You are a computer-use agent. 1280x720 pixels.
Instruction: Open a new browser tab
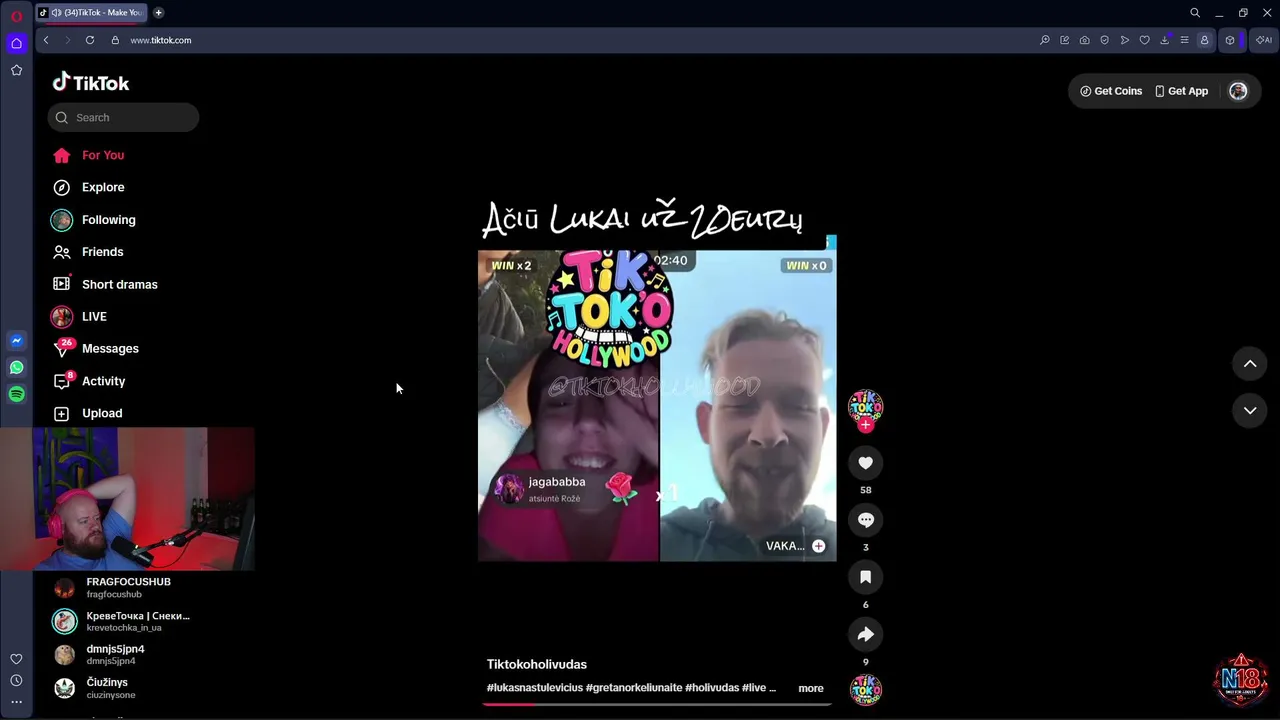coord(158,13)
